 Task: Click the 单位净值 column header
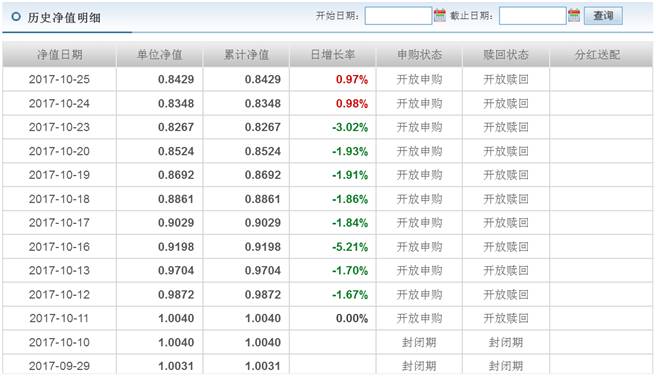[x=160, y=55]
